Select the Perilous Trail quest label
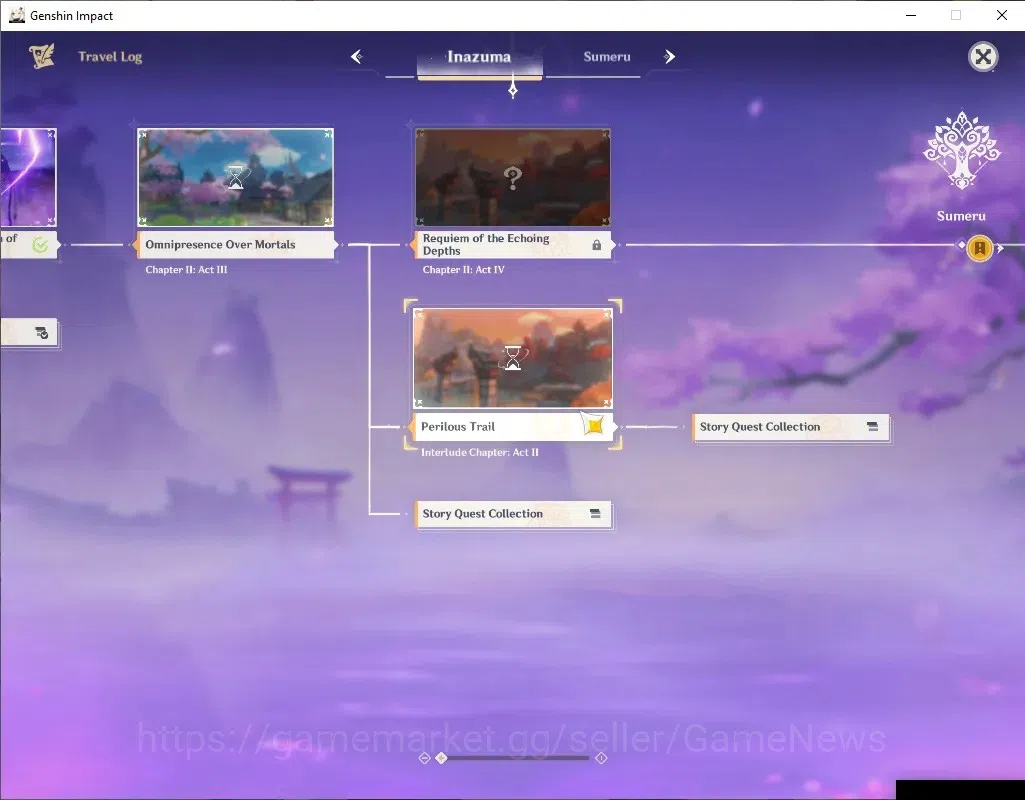1025x800 pixels. pos(512,427)
